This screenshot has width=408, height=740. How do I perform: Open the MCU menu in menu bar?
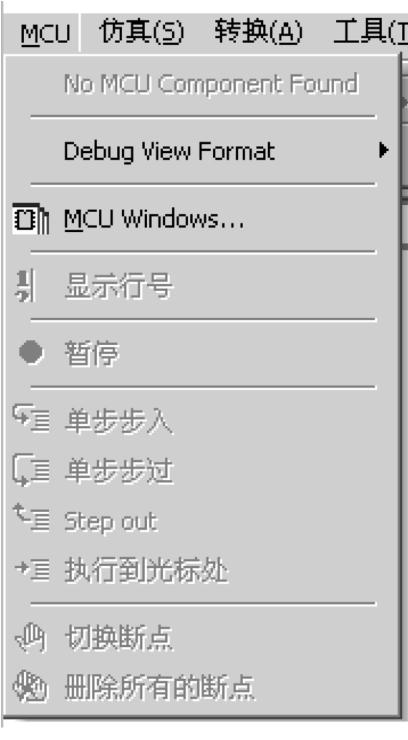point(46,33)
